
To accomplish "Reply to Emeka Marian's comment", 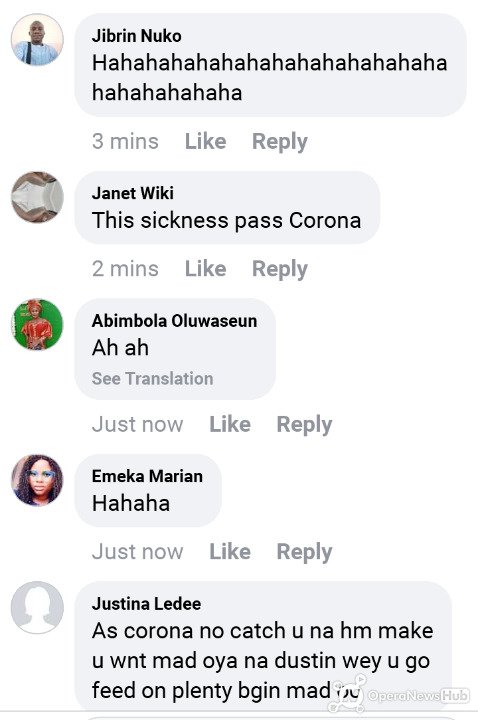I will pyautogui.click(x=304, y=552).
